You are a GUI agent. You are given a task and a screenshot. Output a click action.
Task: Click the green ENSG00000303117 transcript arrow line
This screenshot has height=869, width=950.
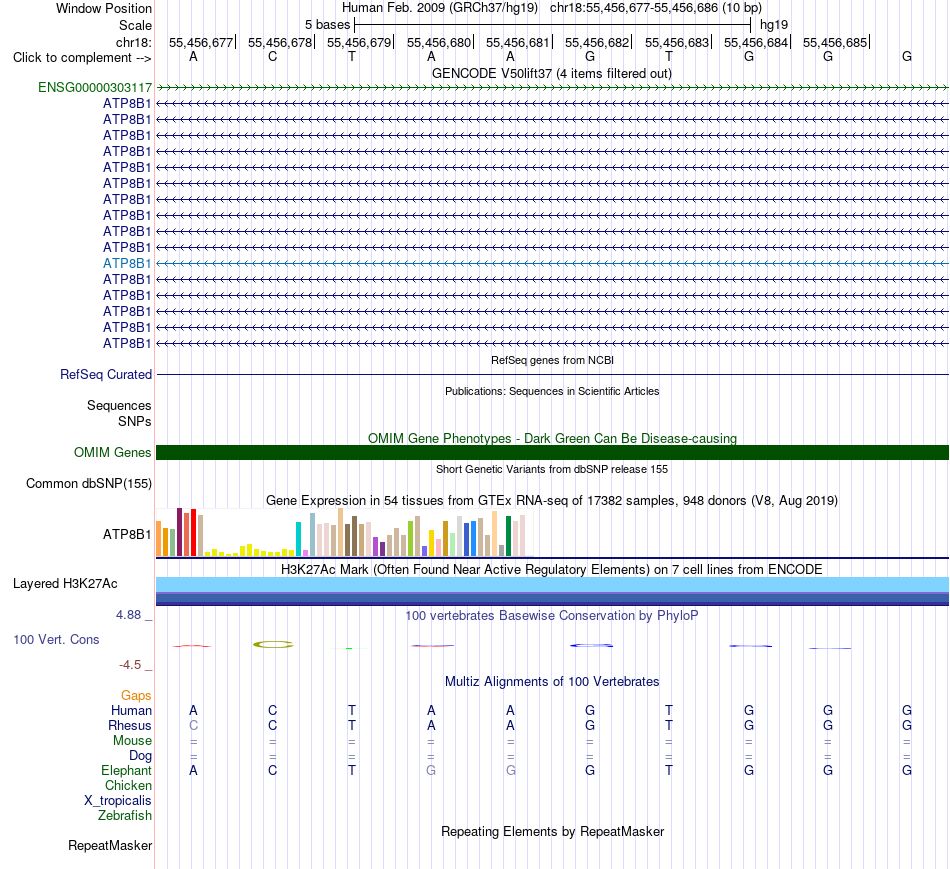pyautogui.click(x=552, y=88)
